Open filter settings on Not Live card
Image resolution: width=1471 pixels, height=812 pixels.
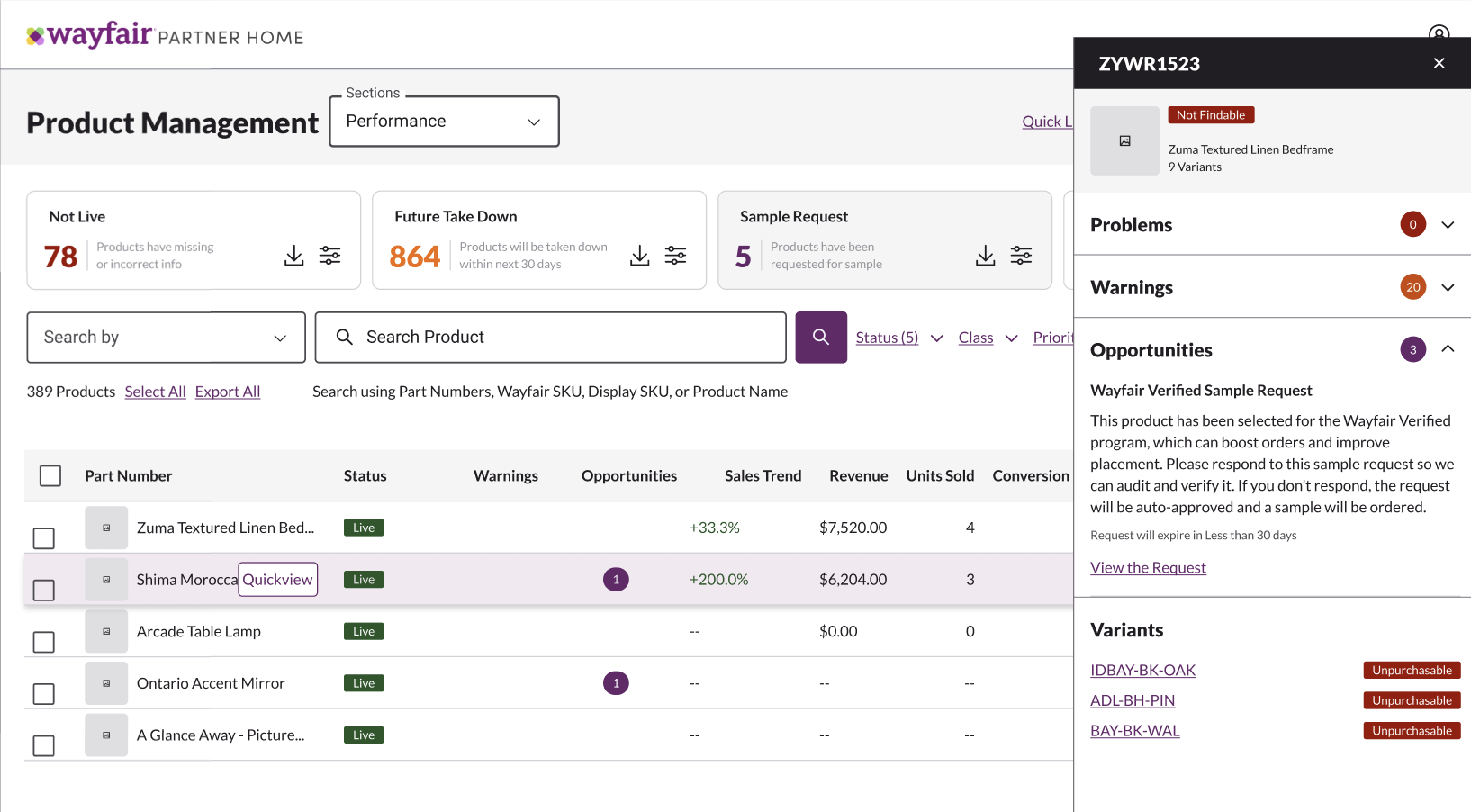(x=330, y=256)
